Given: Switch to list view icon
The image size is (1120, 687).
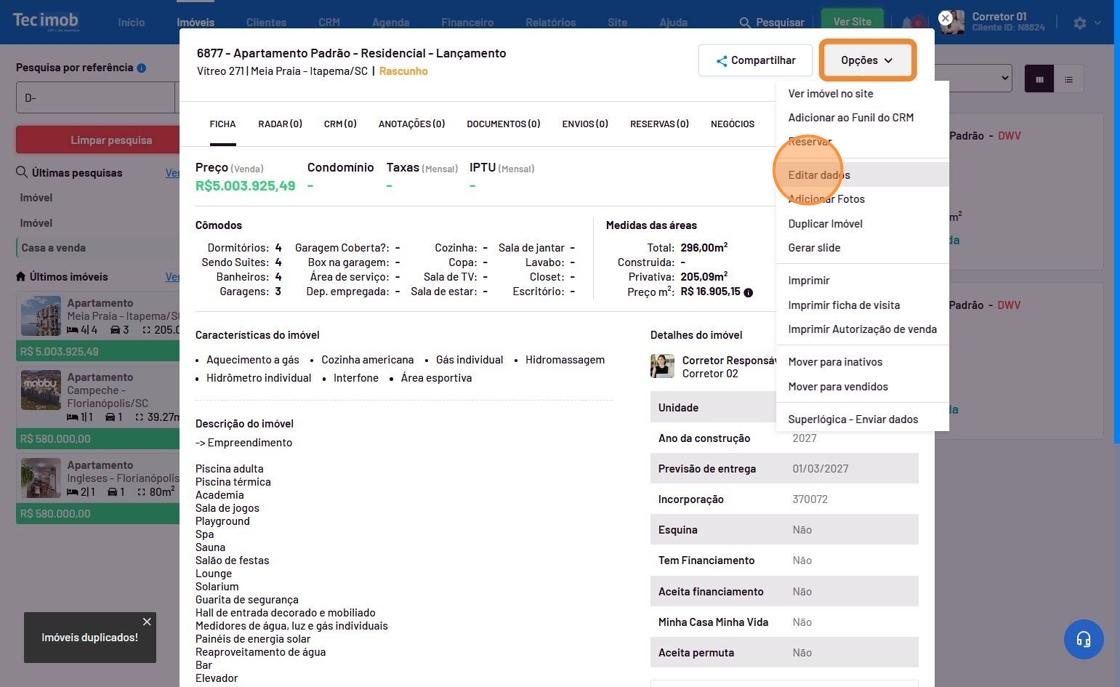Looking at the screenshot, I should [x=1068, y=79].
